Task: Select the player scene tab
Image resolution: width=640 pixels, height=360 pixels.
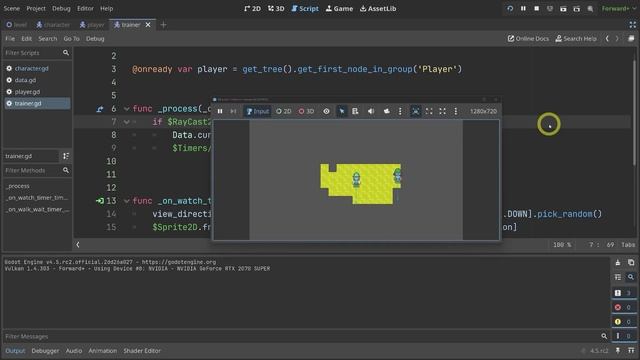Action: 92,25
